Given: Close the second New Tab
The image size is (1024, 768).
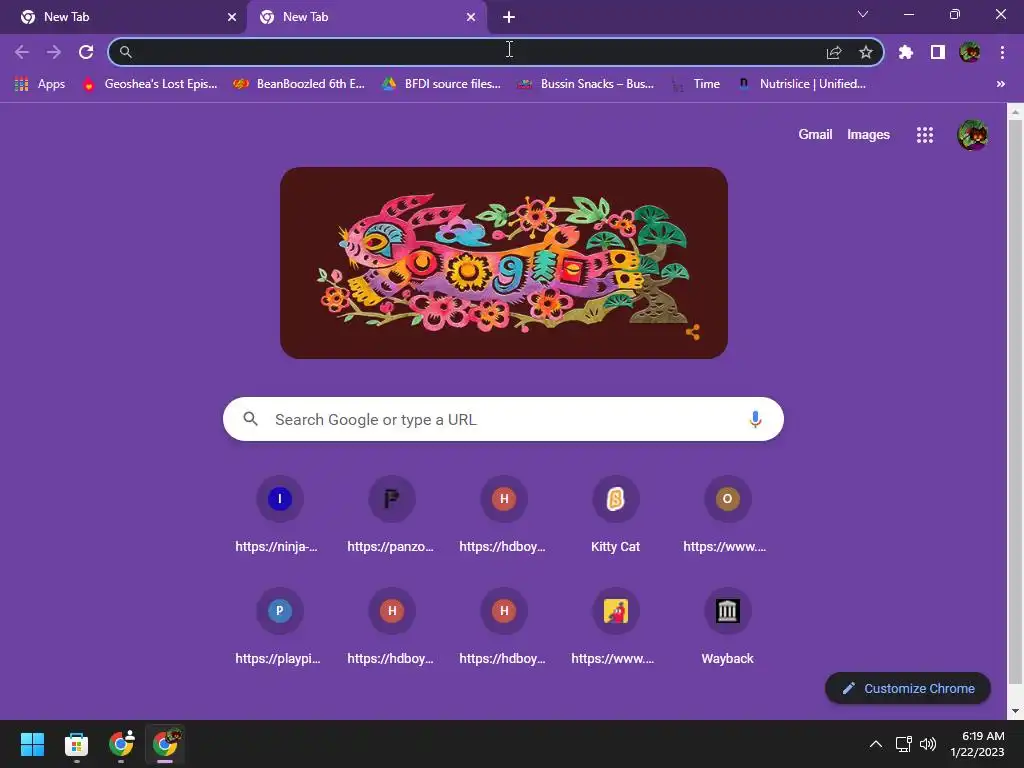Looking at the screenshot, I should click(471, 17).
